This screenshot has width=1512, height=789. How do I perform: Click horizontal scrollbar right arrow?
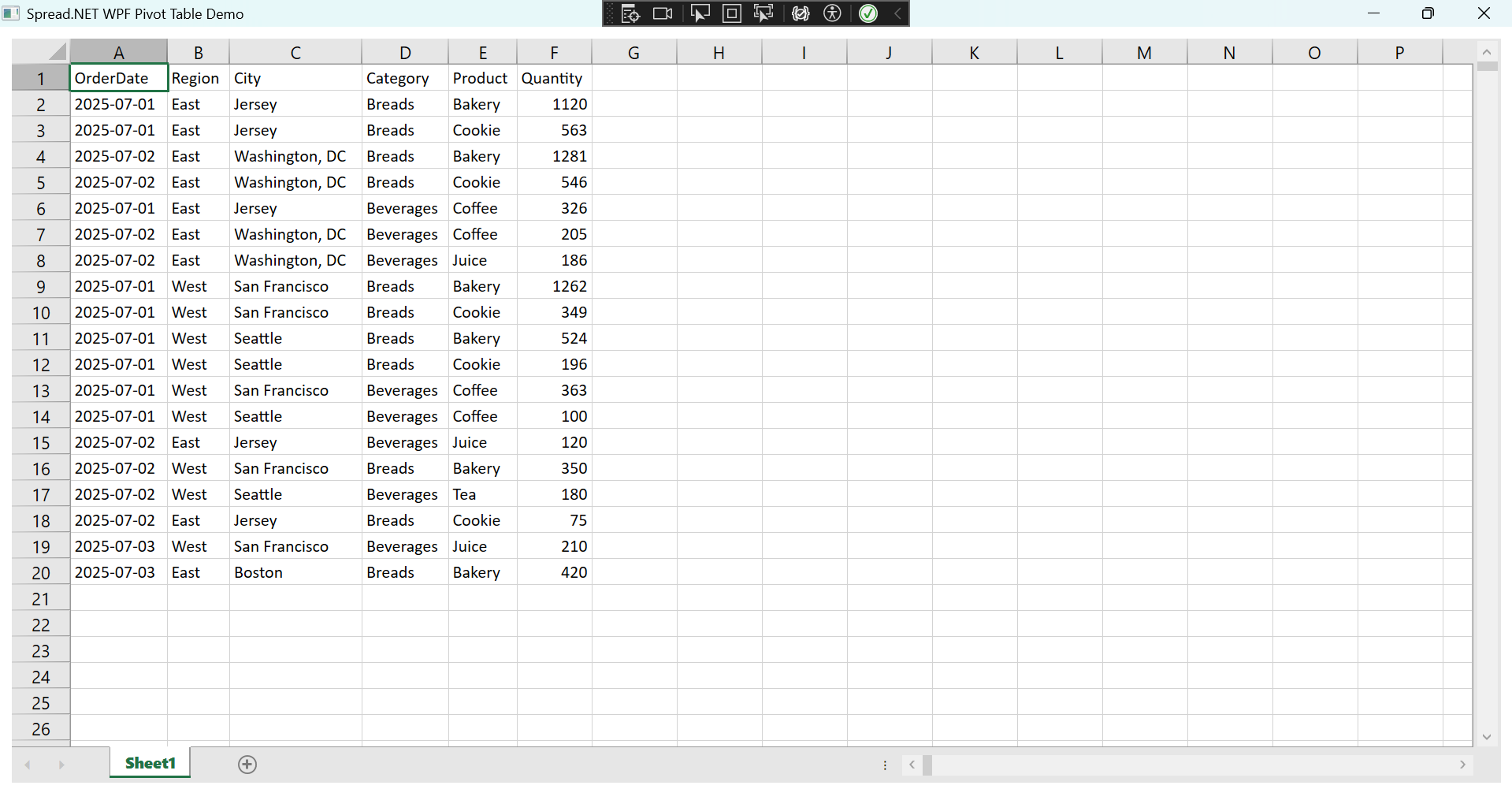click(x=1462, y=765)
